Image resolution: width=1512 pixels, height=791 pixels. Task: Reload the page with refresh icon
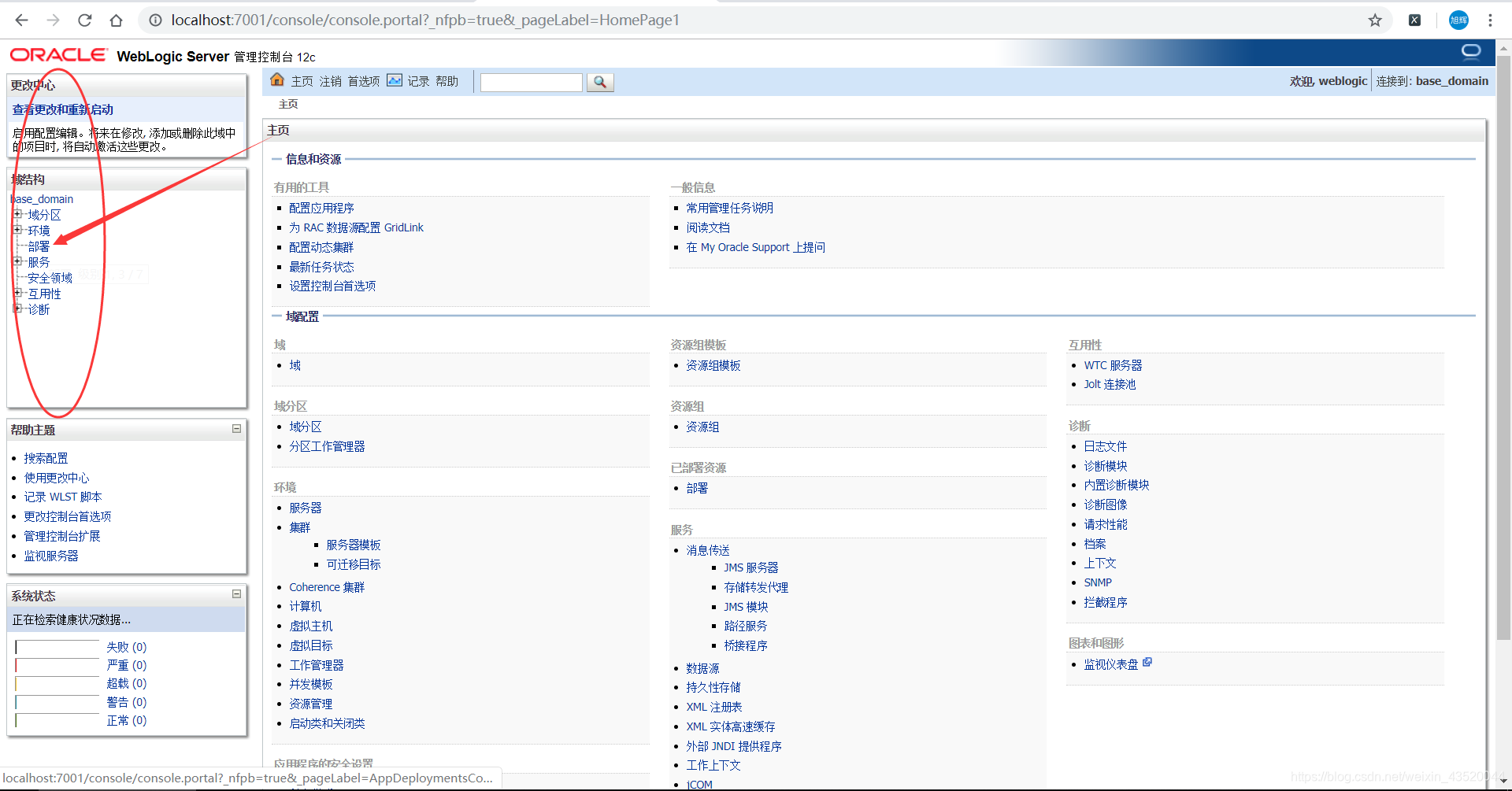(84, 20)
